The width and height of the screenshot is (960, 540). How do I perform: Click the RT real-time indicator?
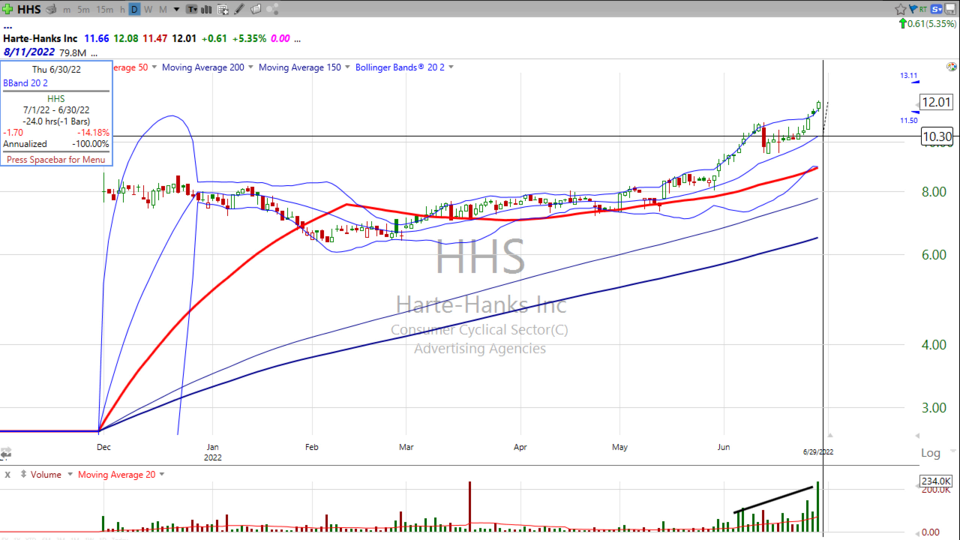pyautogui.click(x=923, y=10)
